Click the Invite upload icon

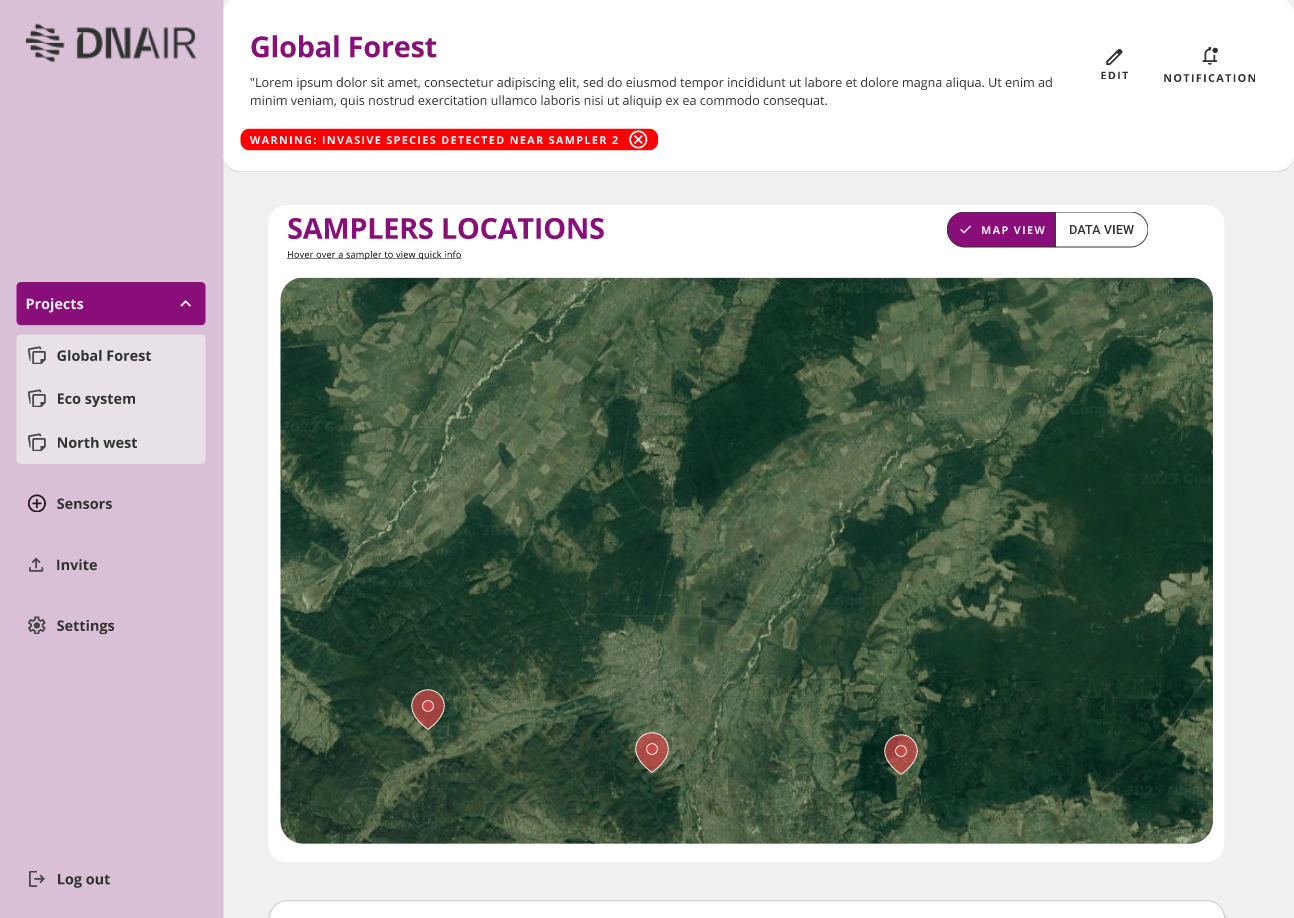coord(37,565)
